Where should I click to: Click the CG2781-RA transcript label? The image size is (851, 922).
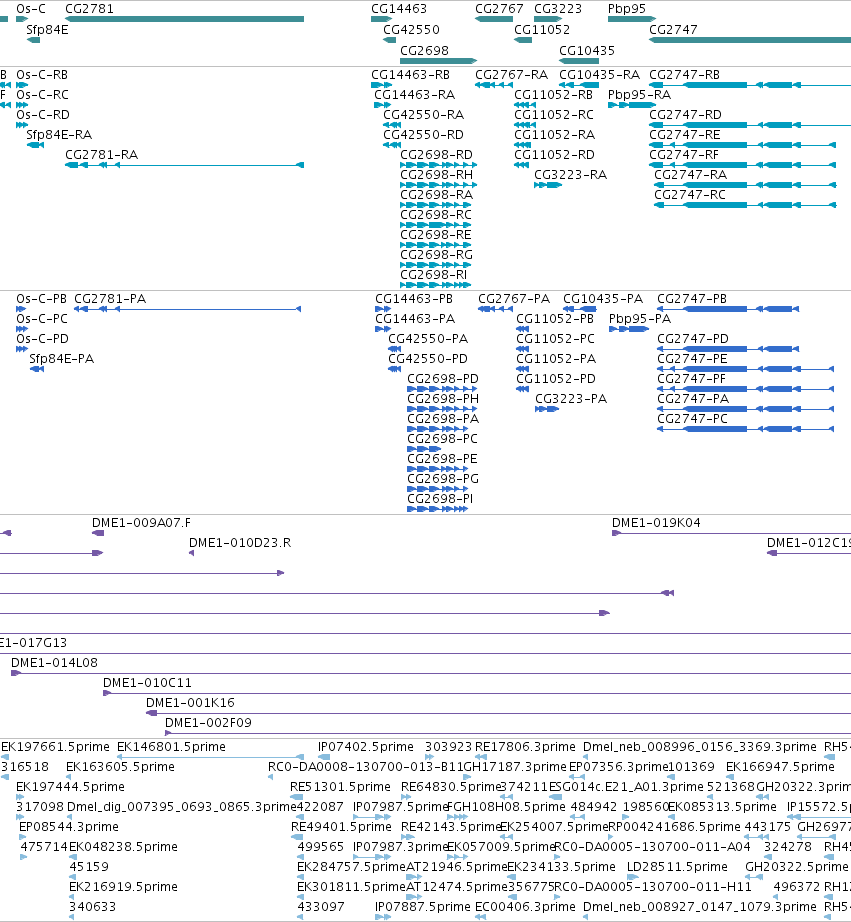pos(101,155)
